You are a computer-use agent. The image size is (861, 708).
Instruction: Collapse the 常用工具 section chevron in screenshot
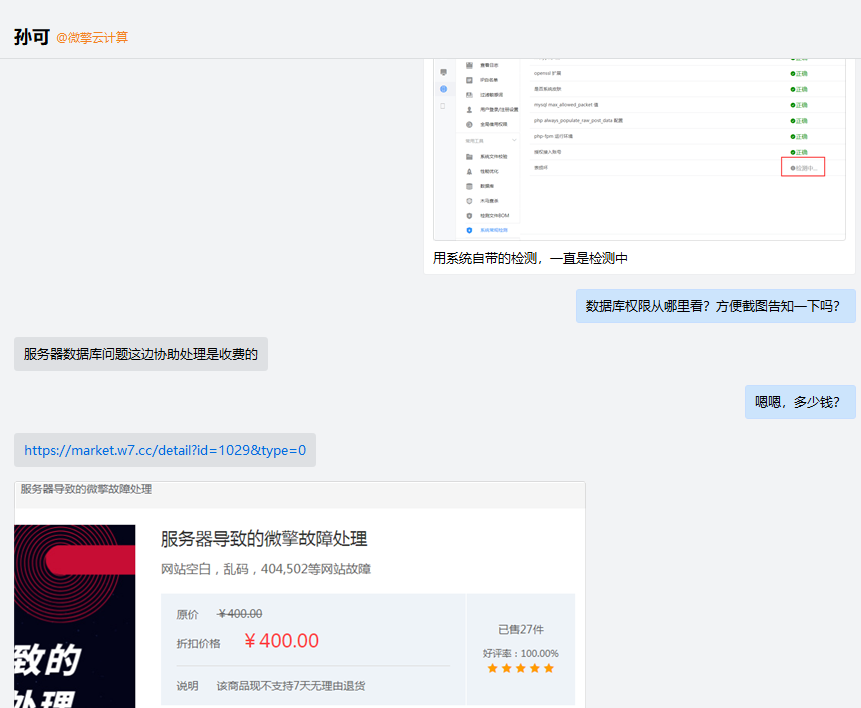click(x=514, y=141)
